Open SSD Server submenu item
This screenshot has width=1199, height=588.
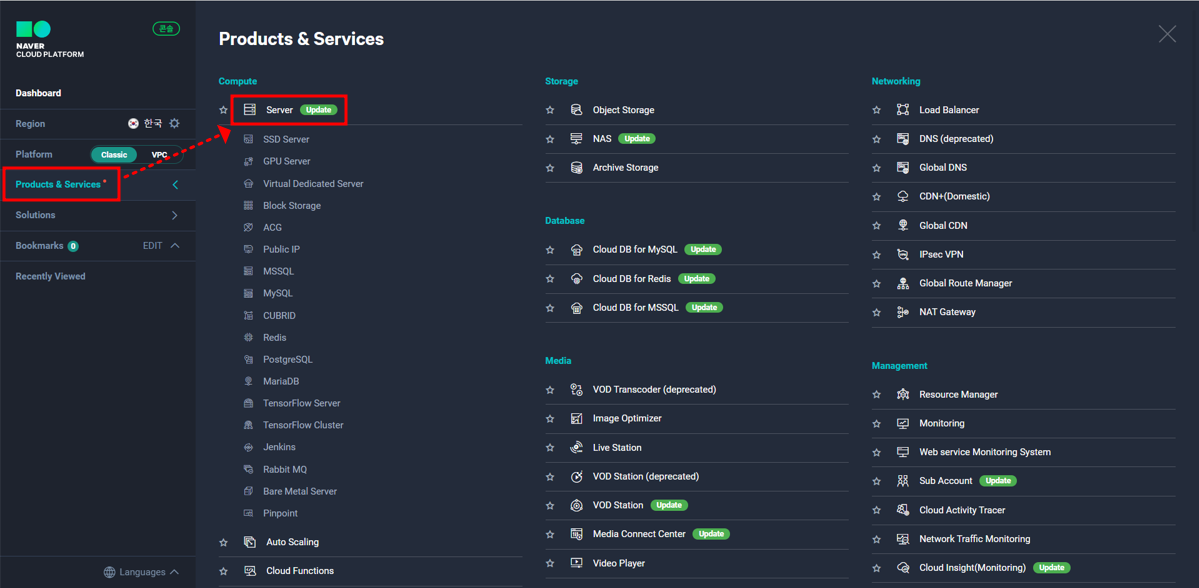286,139
